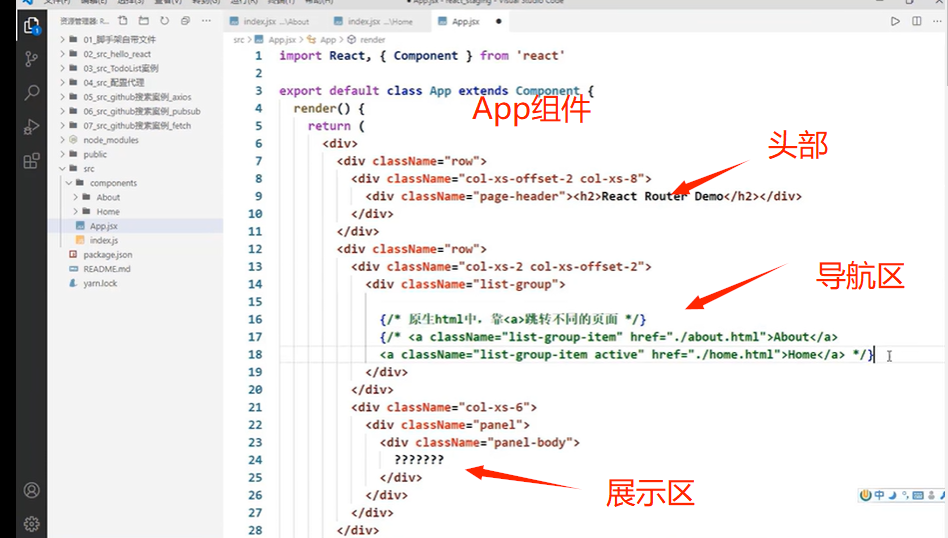Open the Manage gear menu
The image size is (948, 538).
pos(31,523)
